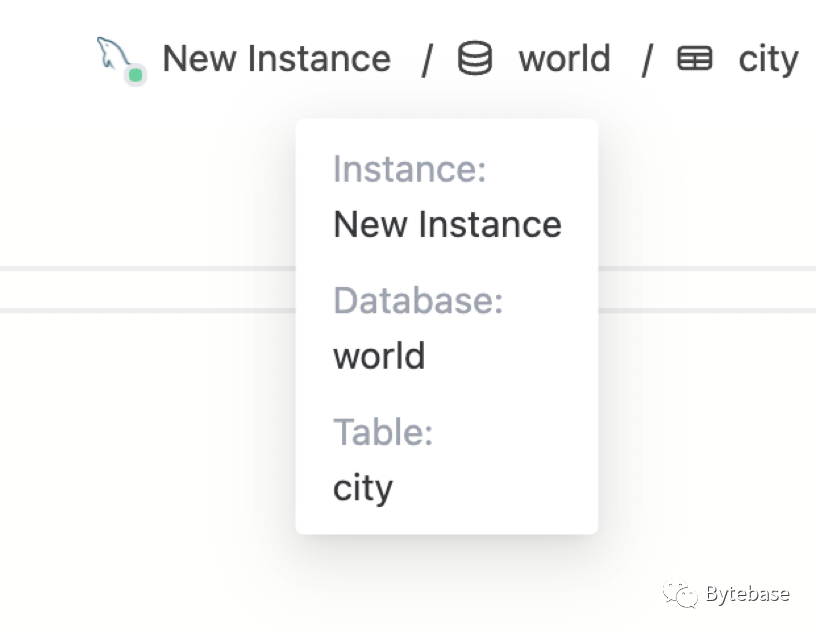This screenshot has width=816, height=632.
Task: Select the city table breadcrumb
Action: point(768,60)
